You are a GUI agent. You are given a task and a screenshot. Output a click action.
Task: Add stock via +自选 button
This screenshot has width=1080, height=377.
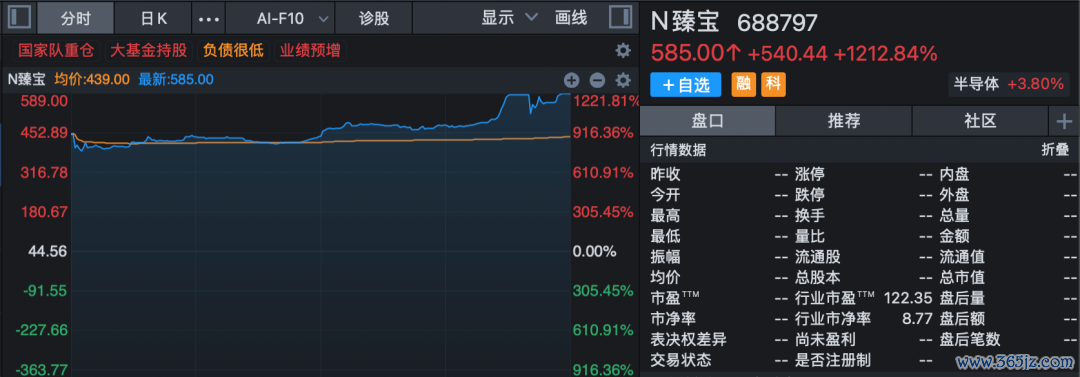point(685,85)
